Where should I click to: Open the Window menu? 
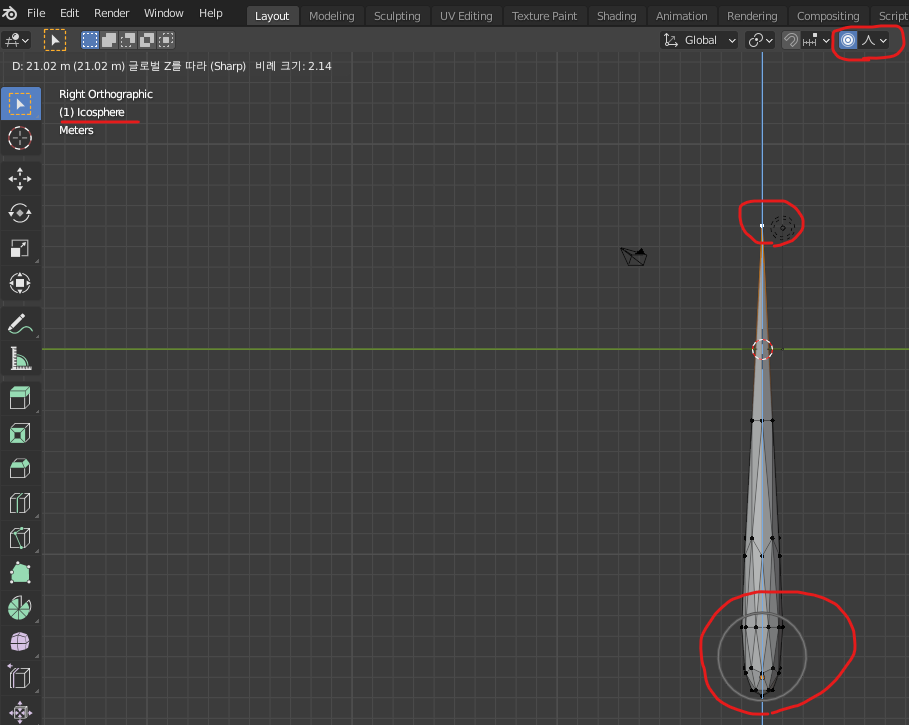pyautogui.click(x=163, y=13)
